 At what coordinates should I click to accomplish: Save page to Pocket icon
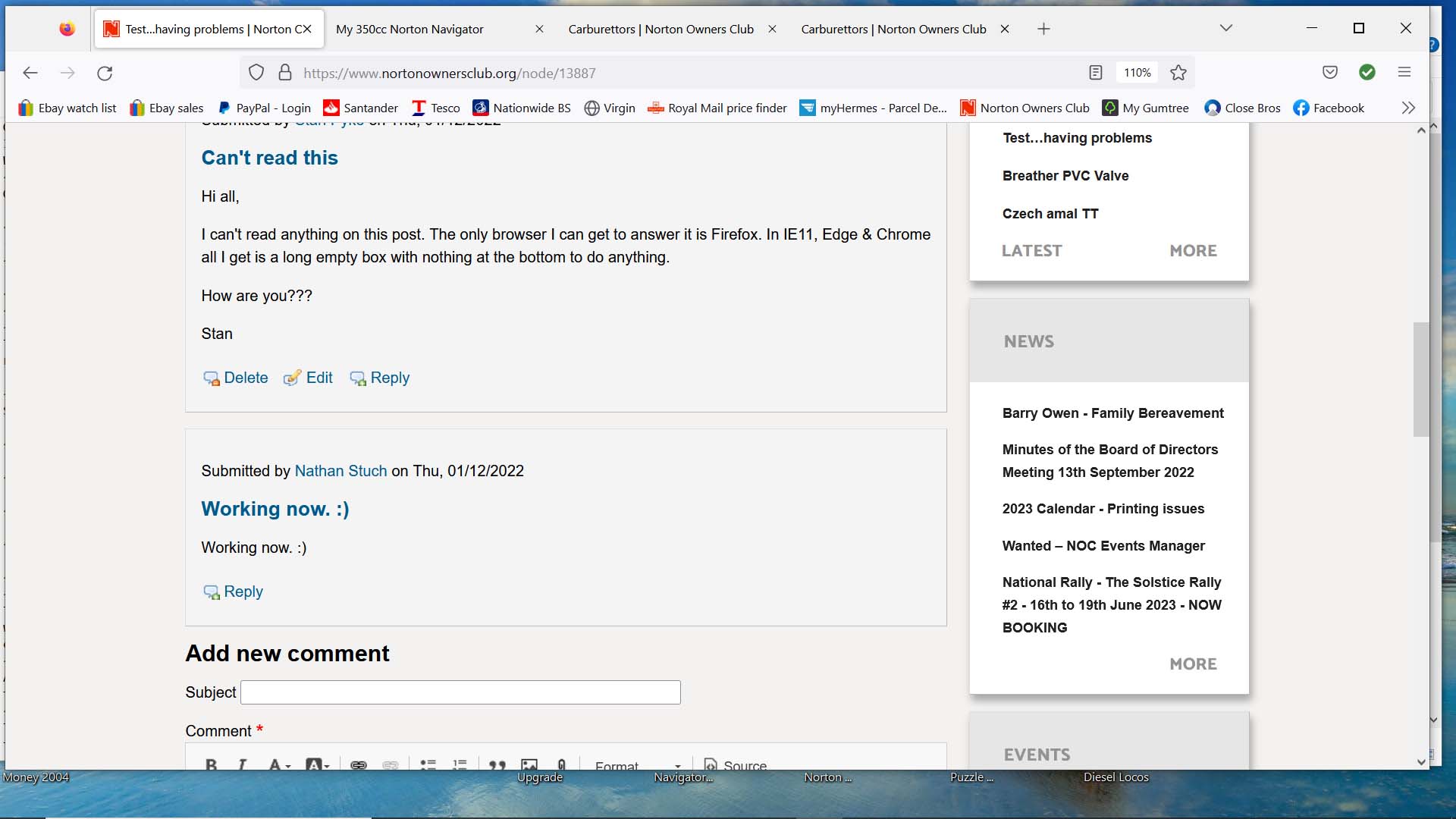(1329, 72)
